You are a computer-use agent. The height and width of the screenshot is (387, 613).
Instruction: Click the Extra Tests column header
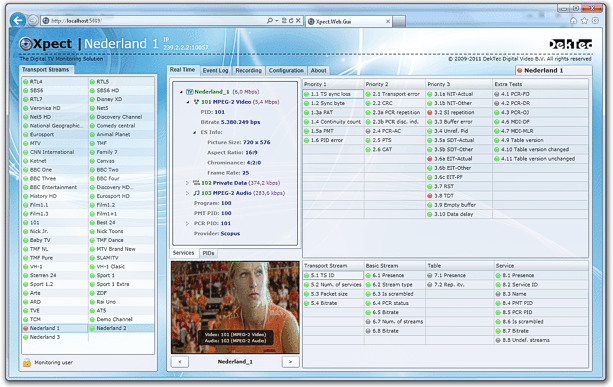point(540,84)
